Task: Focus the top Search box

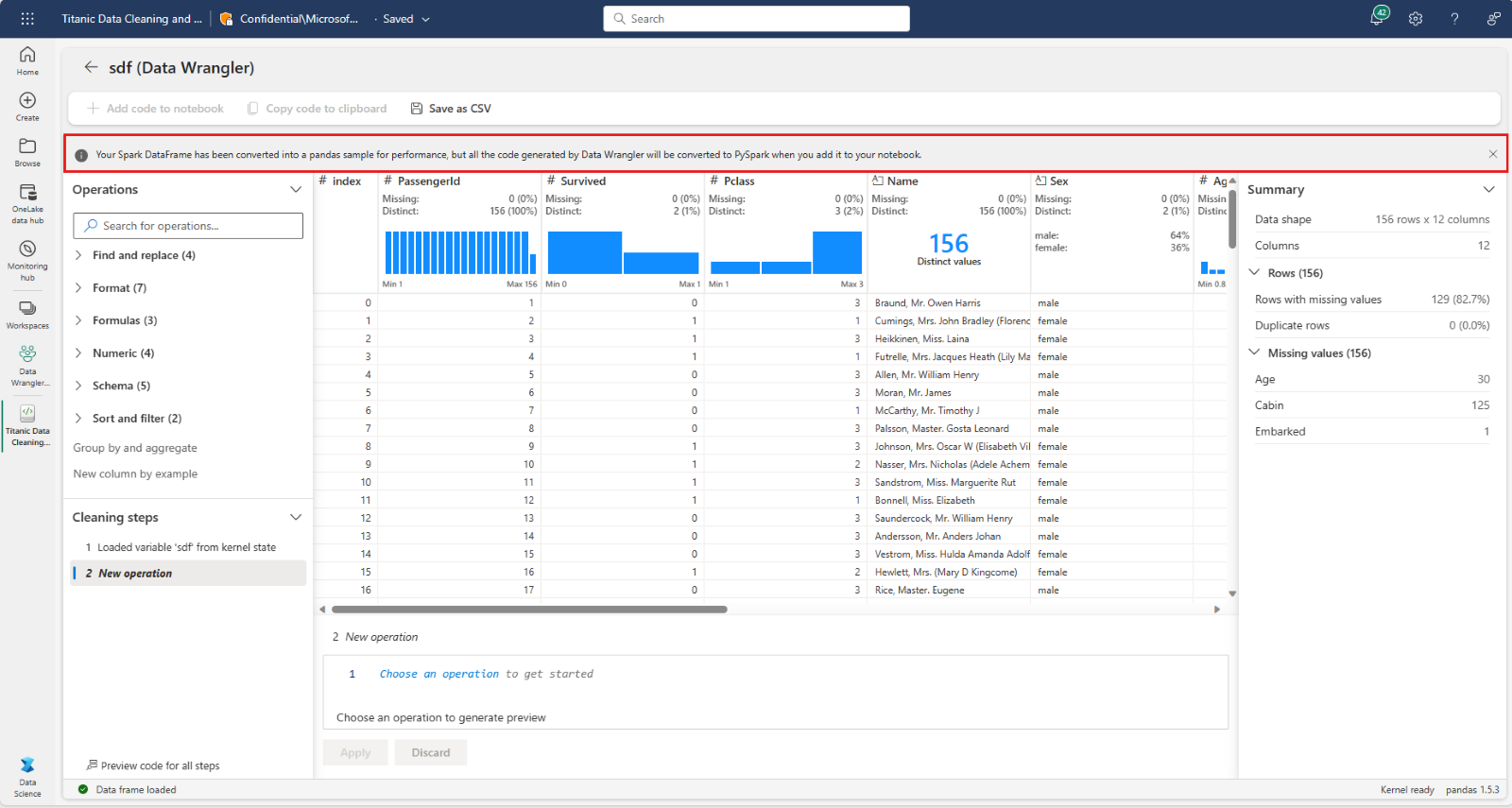Action: pos(756,19)
